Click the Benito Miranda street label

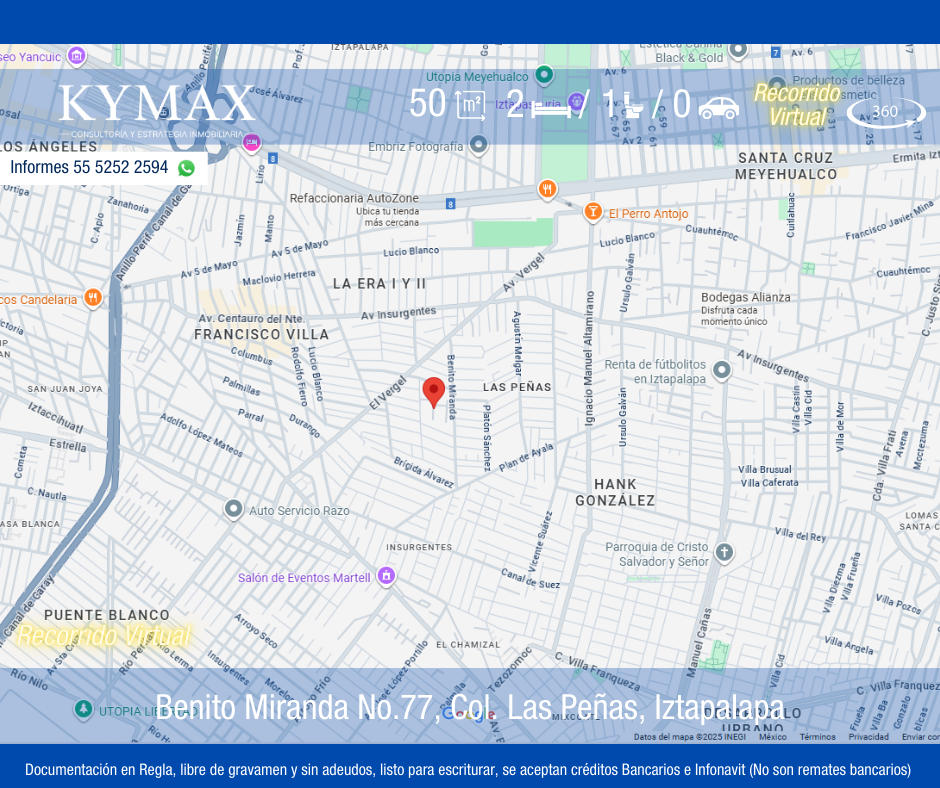(x=451, y=387)
